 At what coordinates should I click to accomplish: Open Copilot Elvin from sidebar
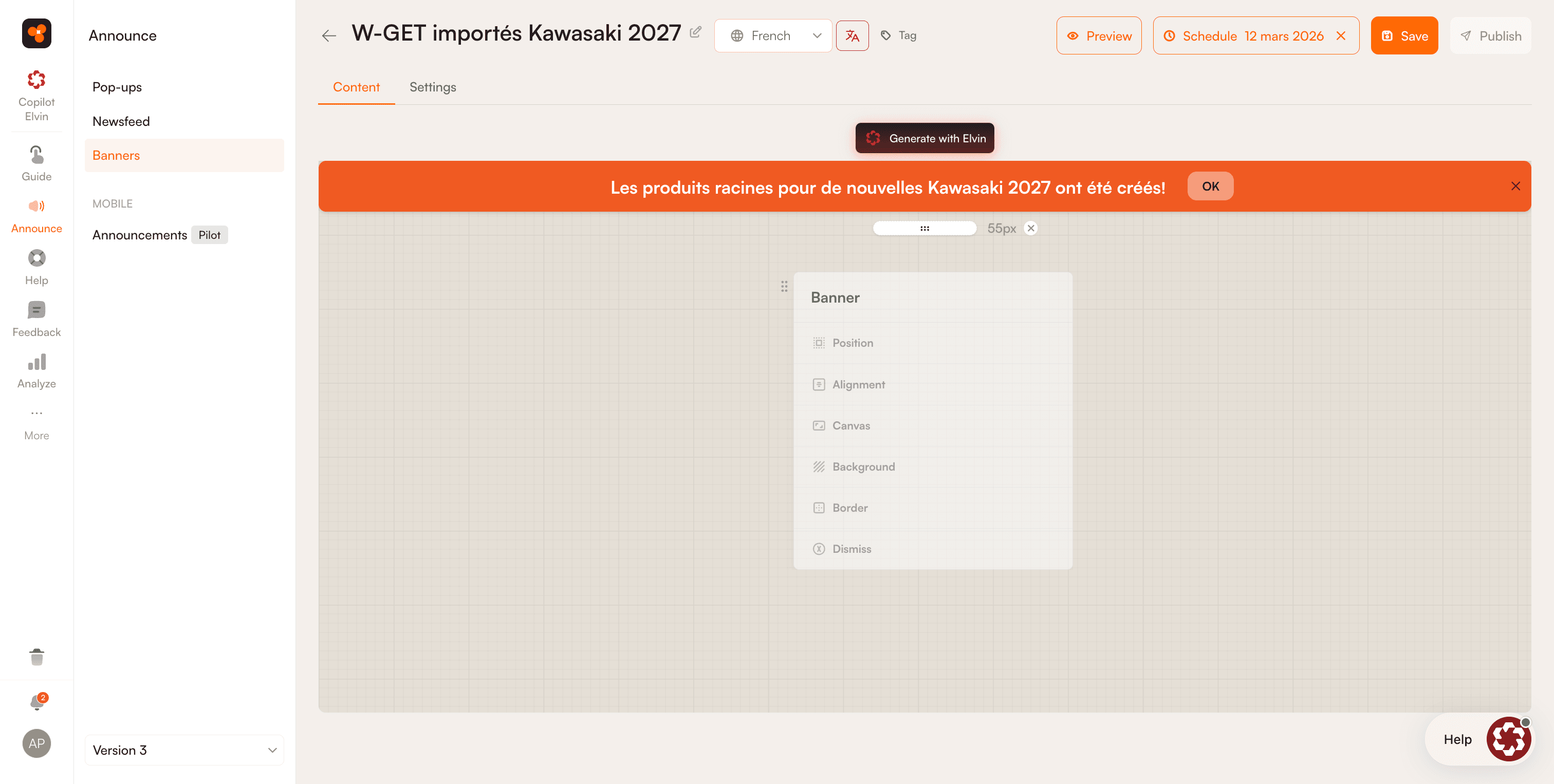[36, 95]
